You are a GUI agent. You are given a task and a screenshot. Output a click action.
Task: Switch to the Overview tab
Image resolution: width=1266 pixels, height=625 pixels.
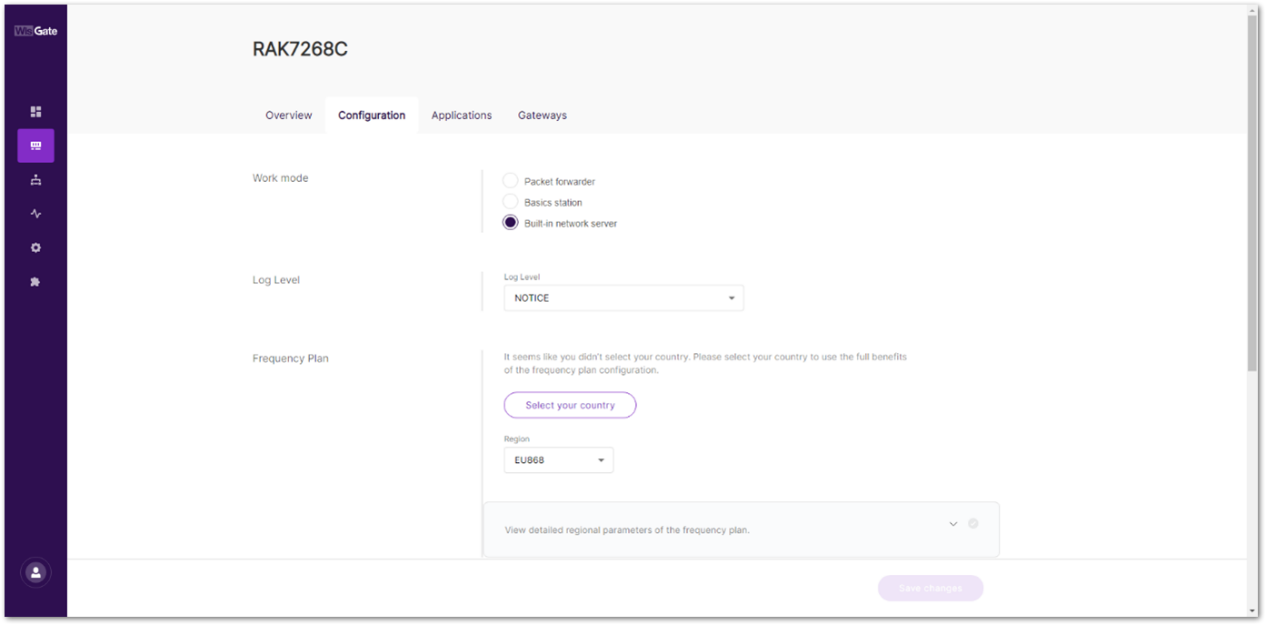click(x=289, y=115)
